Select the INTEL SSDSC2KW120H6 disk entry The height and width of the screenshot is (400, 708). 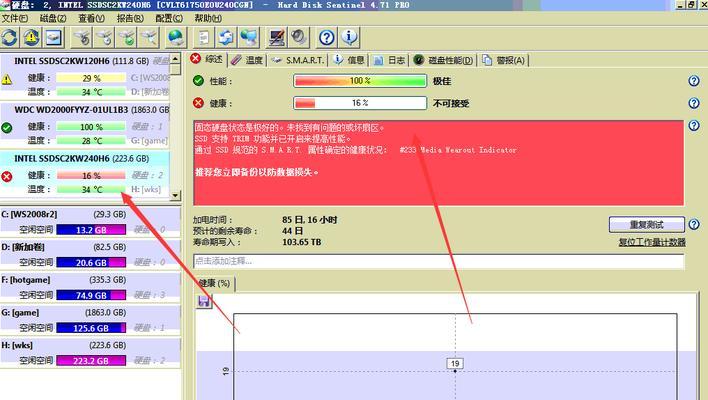pyautogui.click(x=85, y=76)
